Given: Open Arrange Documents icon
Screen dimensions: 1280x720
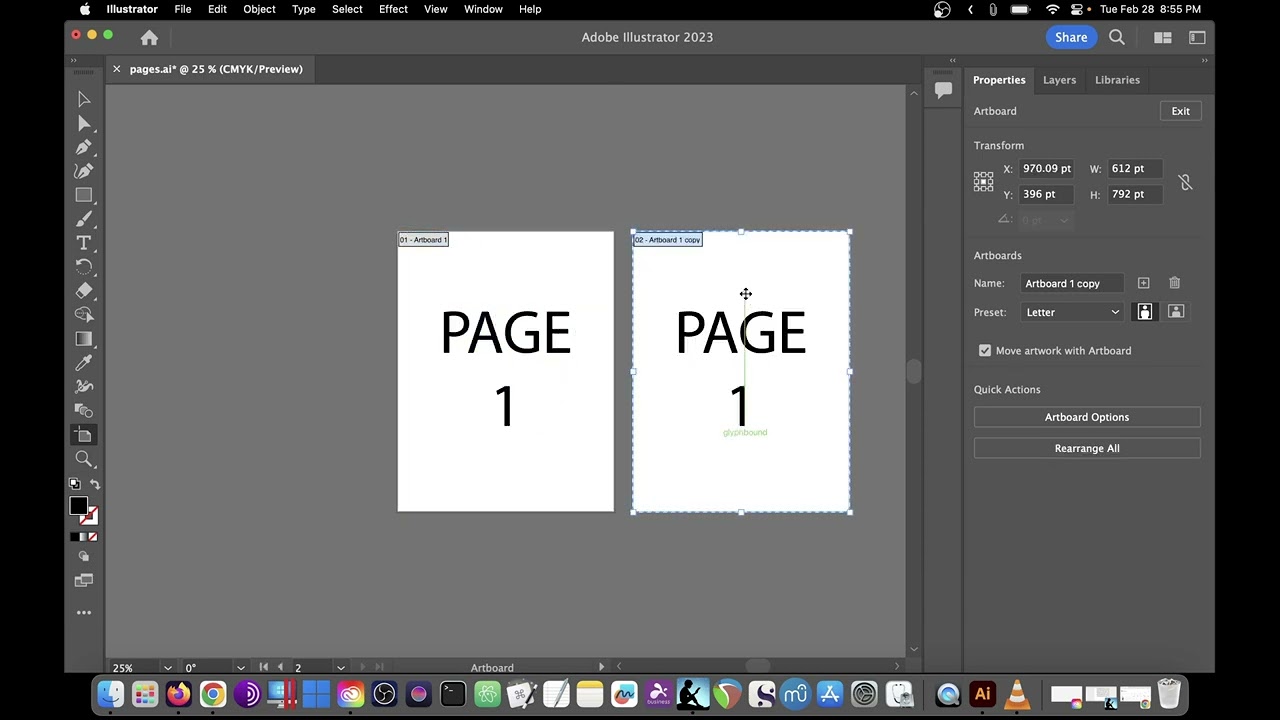Looking at the screenshot, I should [1162, 37].
